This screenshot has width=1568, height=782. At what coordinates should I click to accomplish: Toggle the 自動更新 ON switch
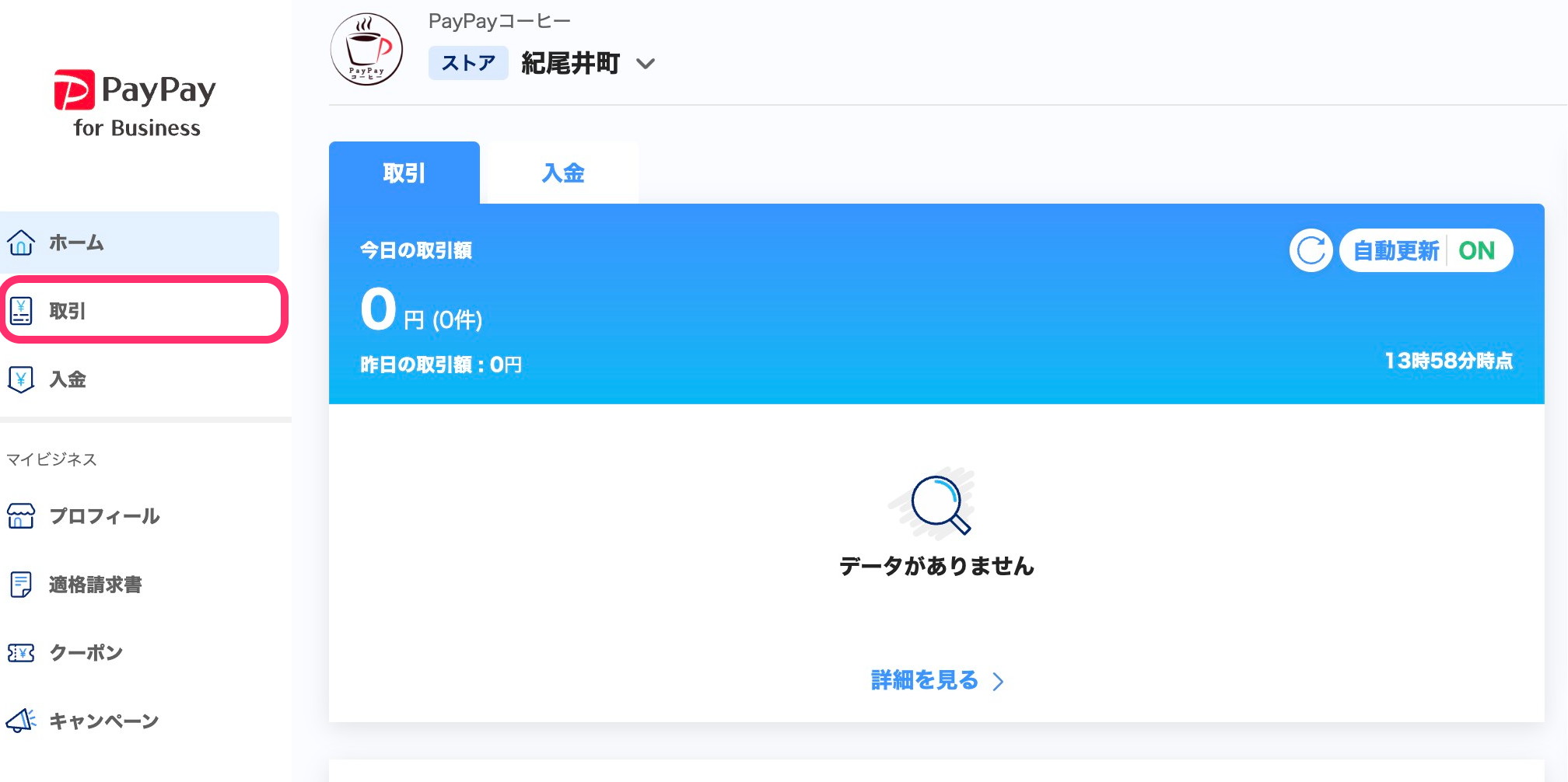[1426, 250]
